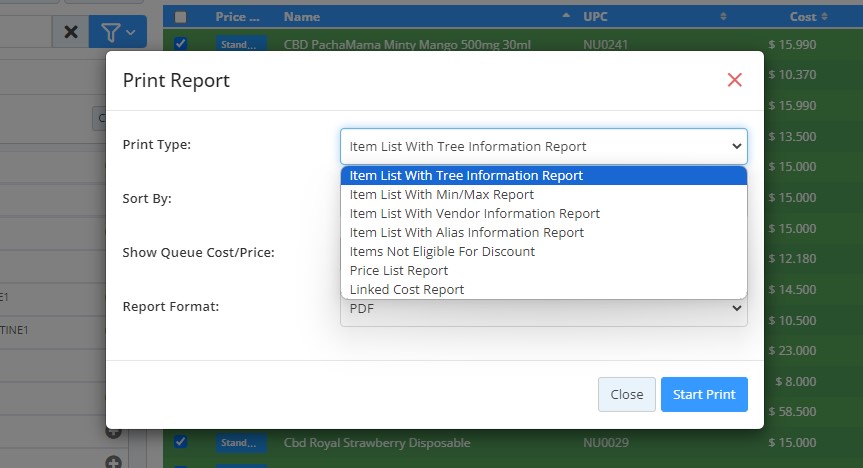Open the Print Type dropdown
Screen dimensions: 863x468
point(544,146)
